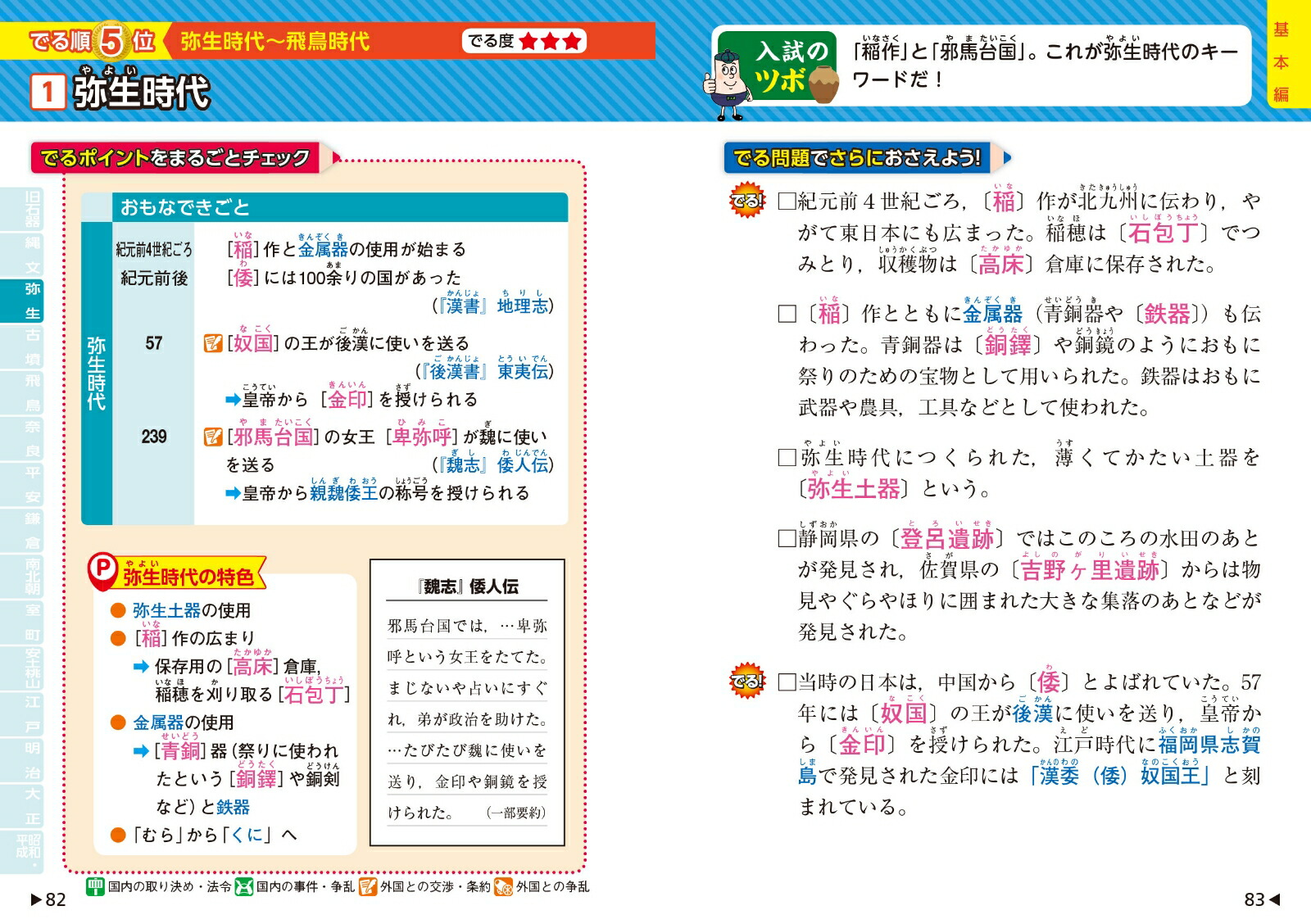The width and height of the screenshot is (1311, 924).
Task: Click the でる! burst beside 紀元前4世紀ごろ question
Action: pyautogui.click(x=746, y=201)
